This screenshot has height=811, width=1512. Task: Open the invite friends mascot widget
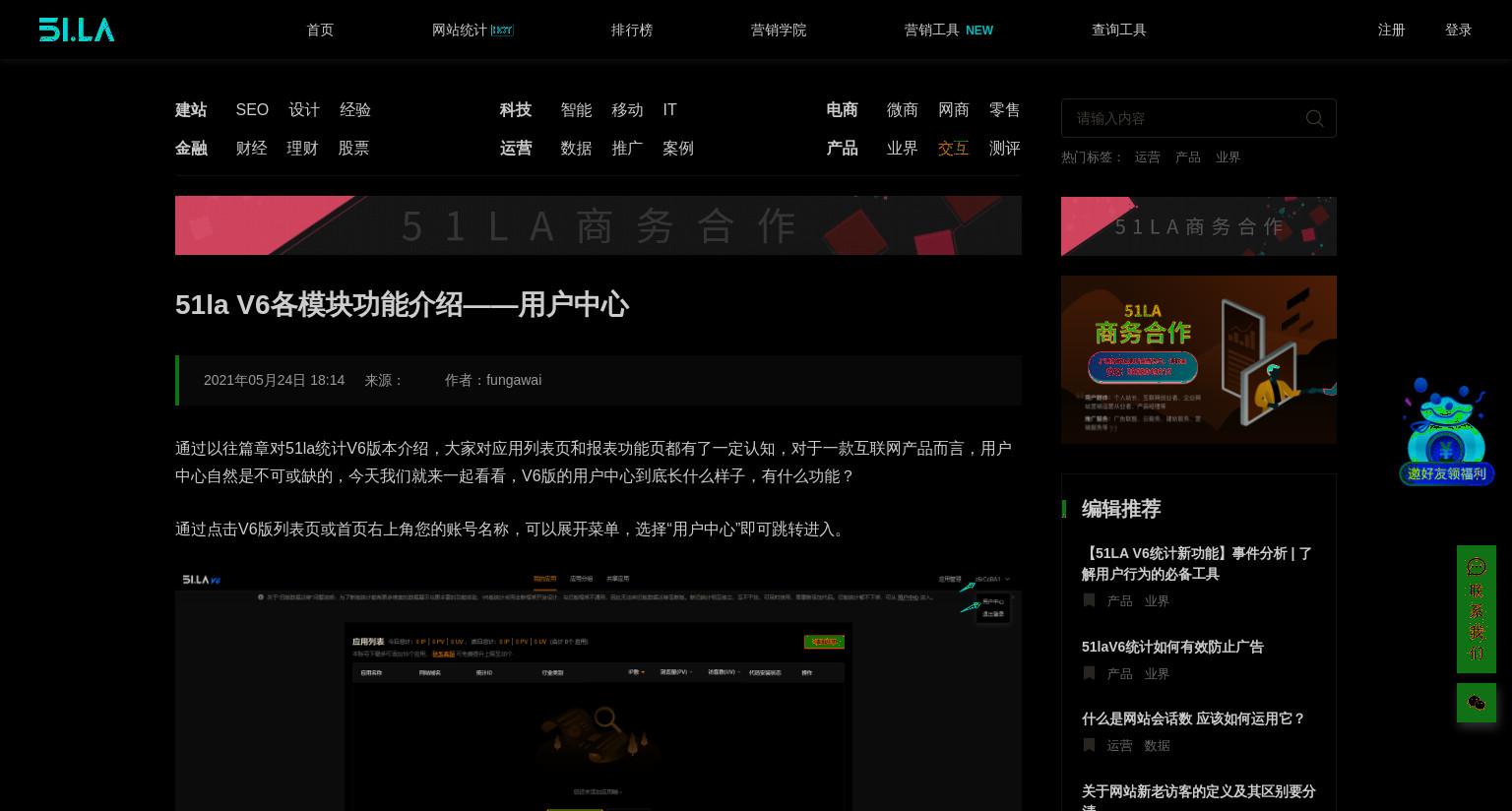(1446, 431)
